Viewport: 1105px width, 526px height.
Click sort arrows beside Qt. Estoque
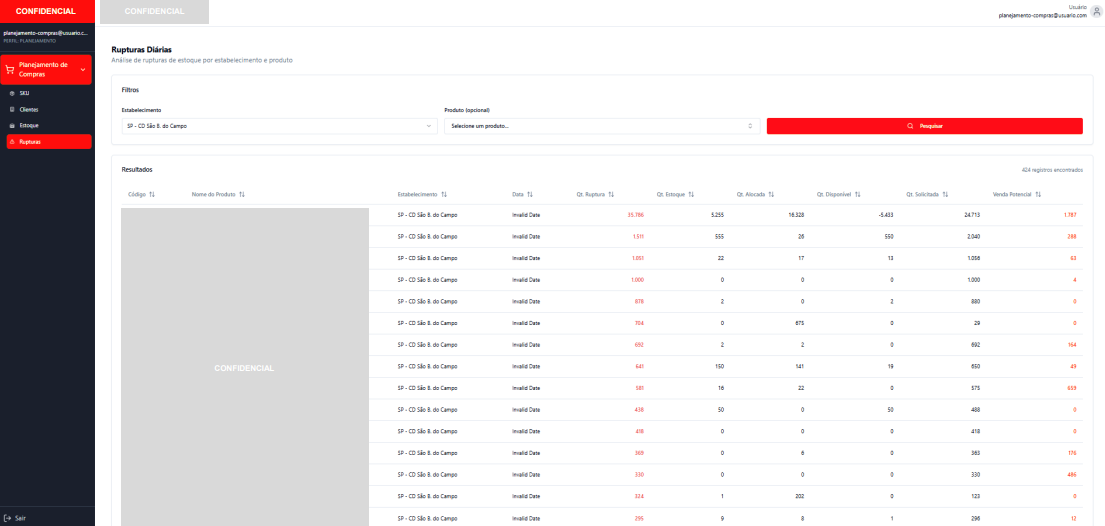click(691, 194)
